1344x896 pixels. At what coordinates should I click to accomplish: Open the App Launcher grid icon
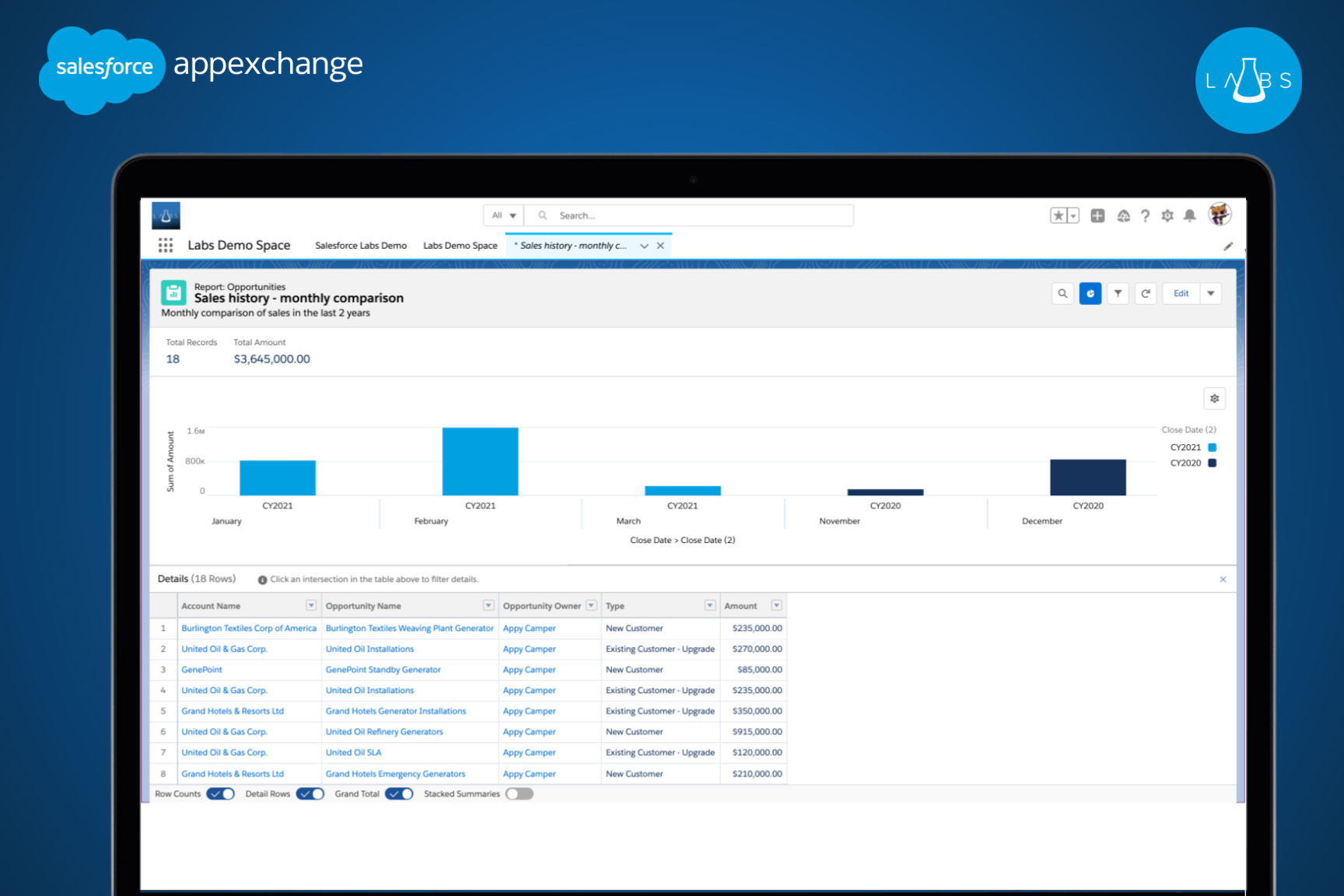click(166, 245)
